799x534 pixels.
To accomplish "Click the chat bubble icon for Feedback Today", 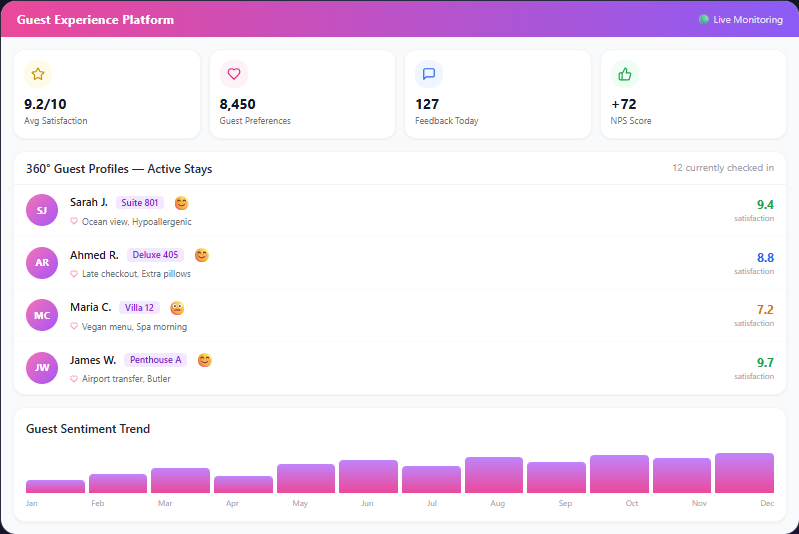I will pos(429,74).
